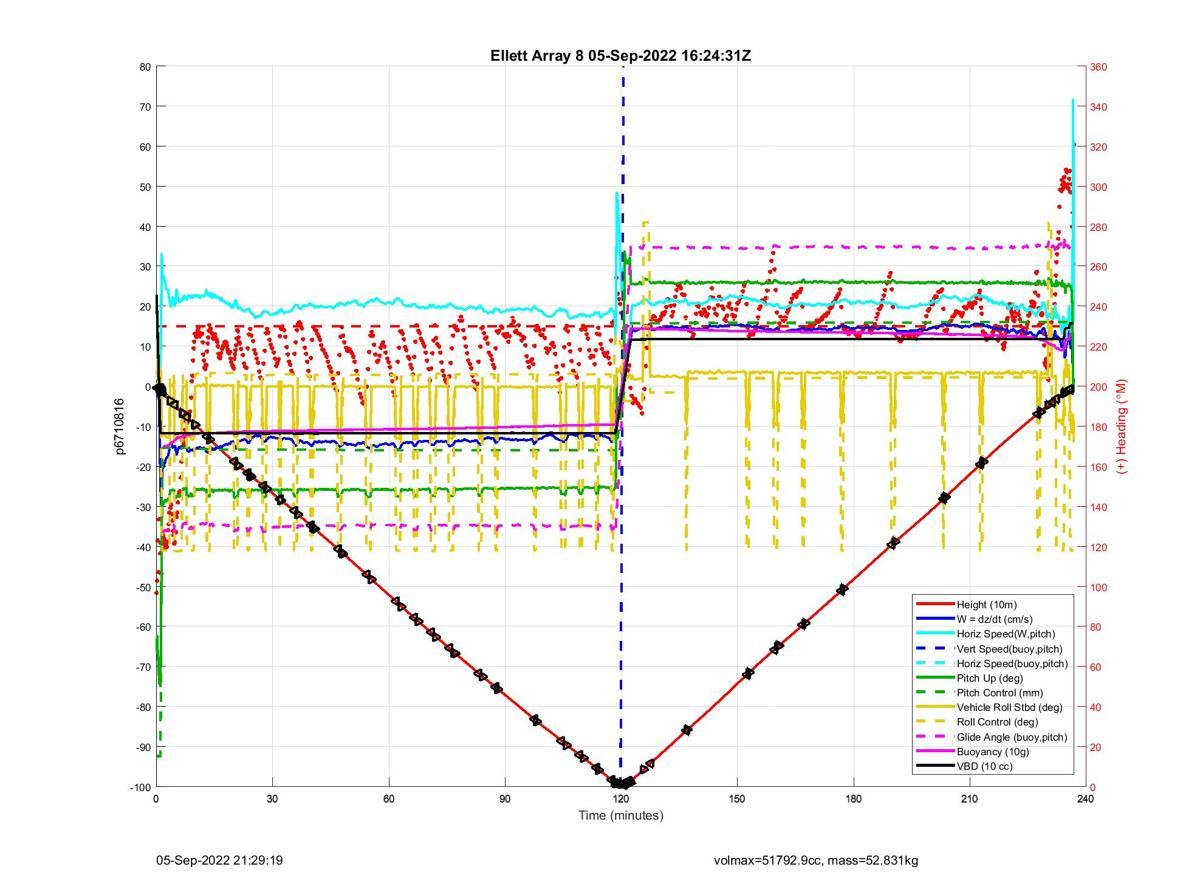Click the plot title 'Ellett Array 8 05-Sep-2022 16:24:31Z'
1200x885 pixels.
point(620,55)
